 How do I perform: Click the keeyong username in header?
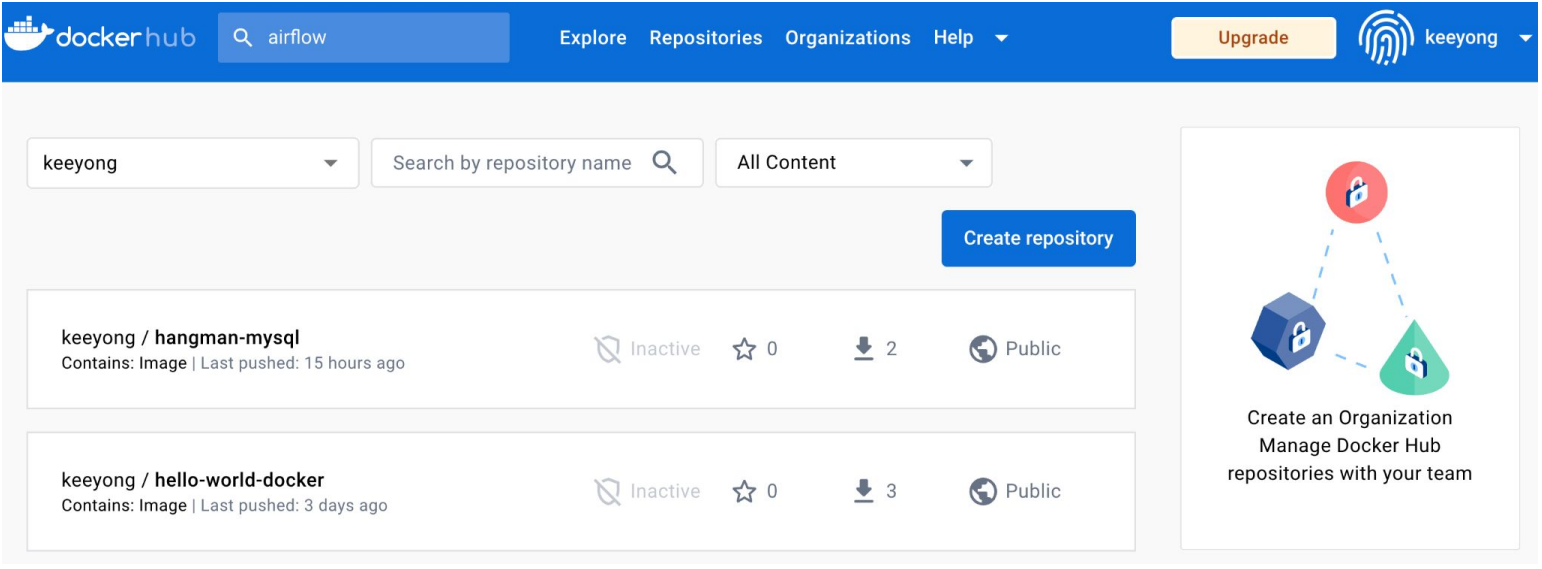pos(1462,38)
